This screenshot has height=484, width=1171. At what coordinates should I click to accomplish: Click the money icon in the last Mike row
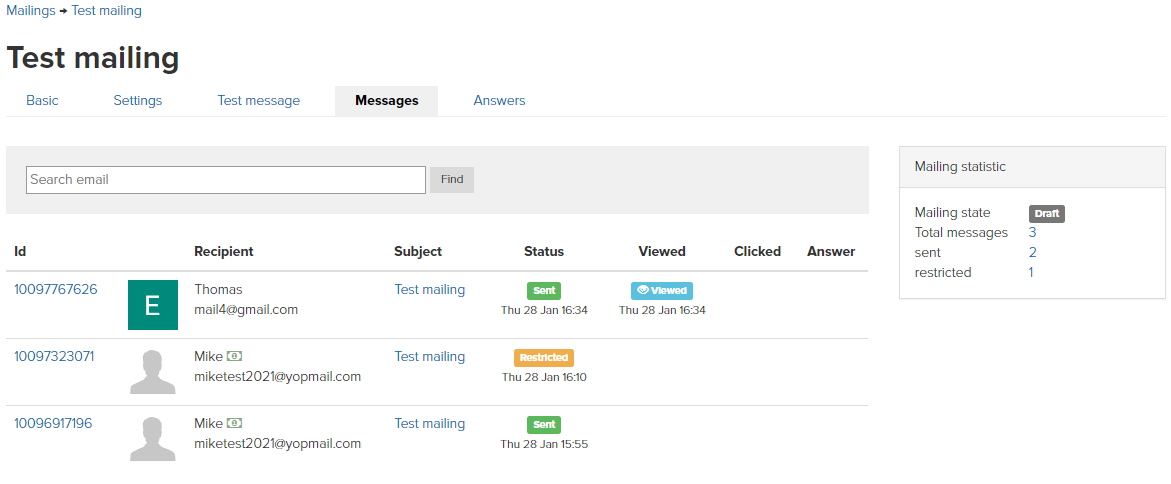pos(234,424)
